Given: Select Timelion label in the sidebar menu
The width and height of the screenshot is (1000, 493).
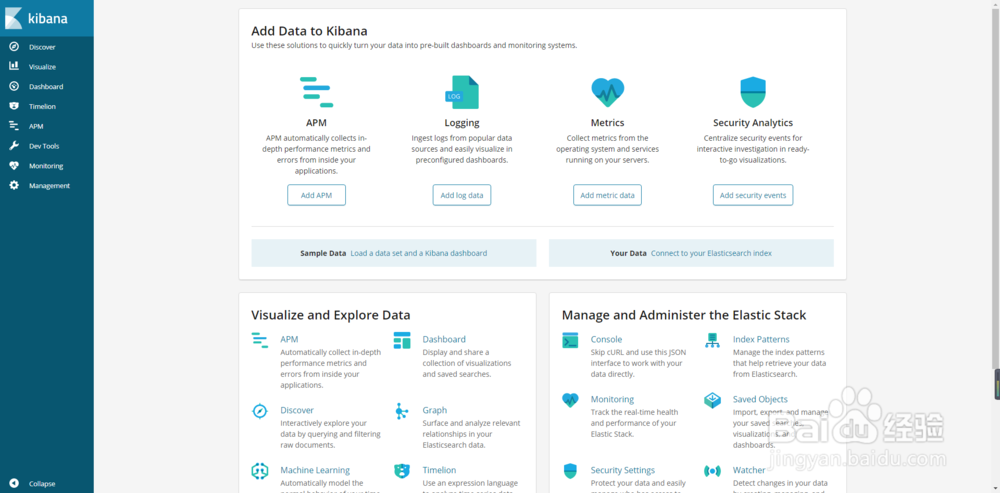Looking at the screenshot, I should click(x=42, y=107).
